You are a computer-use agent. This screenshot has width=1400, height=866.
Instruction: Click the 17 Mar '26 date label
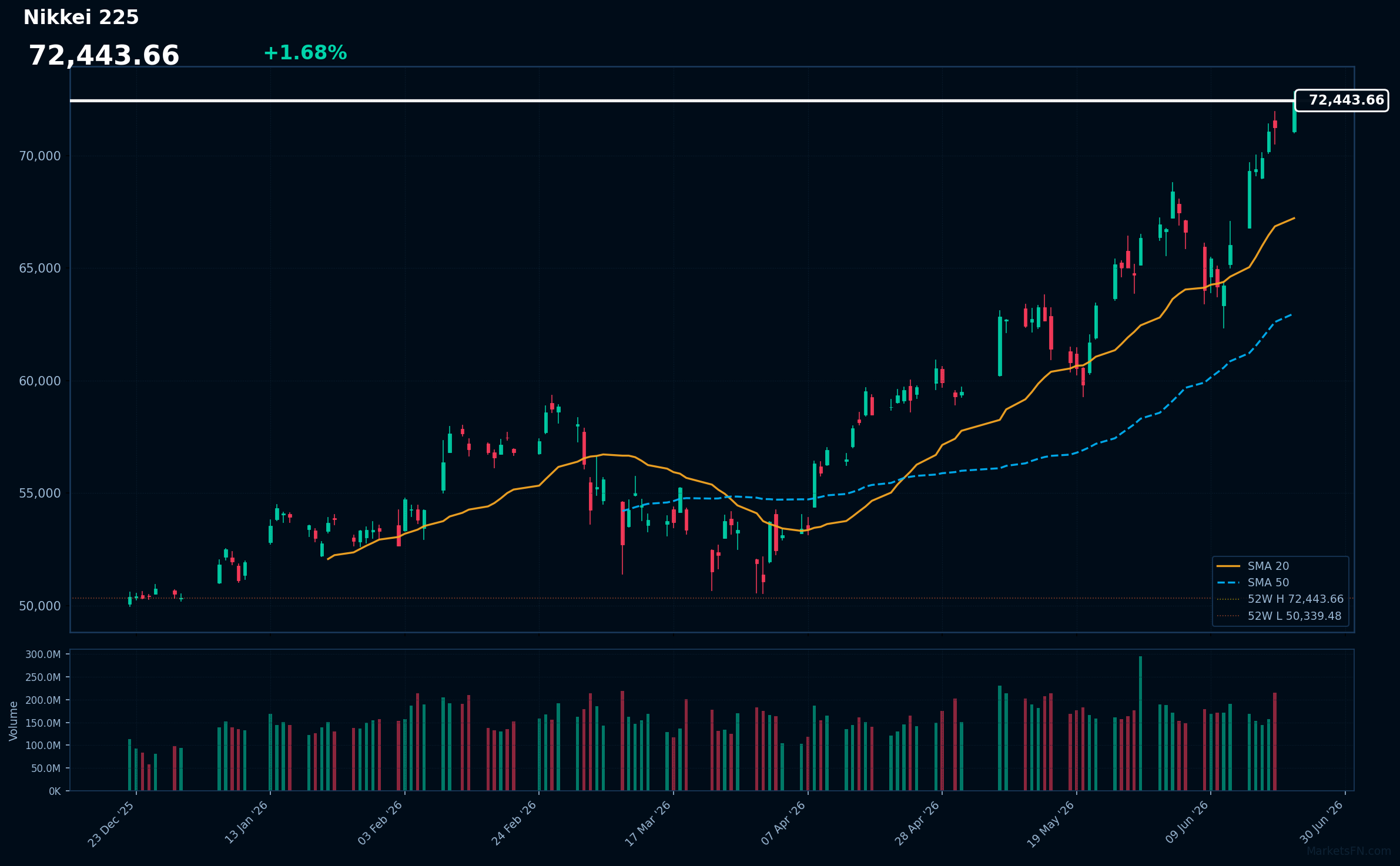pos(648,824)
